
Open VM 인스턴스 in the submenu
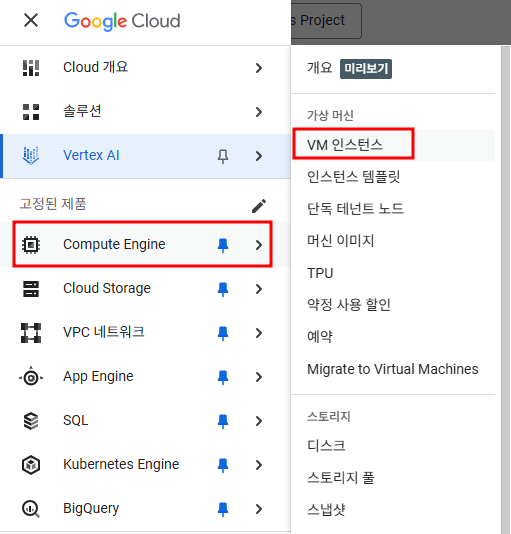[x=393, y=145]
